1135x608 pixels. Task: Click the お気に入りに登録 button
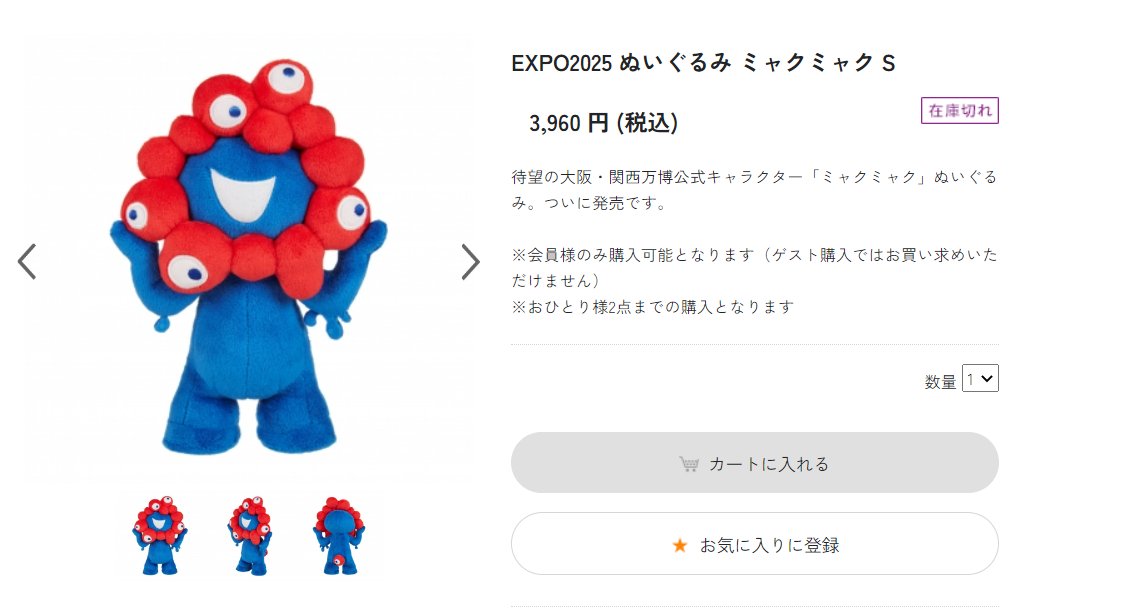point(754,544)
